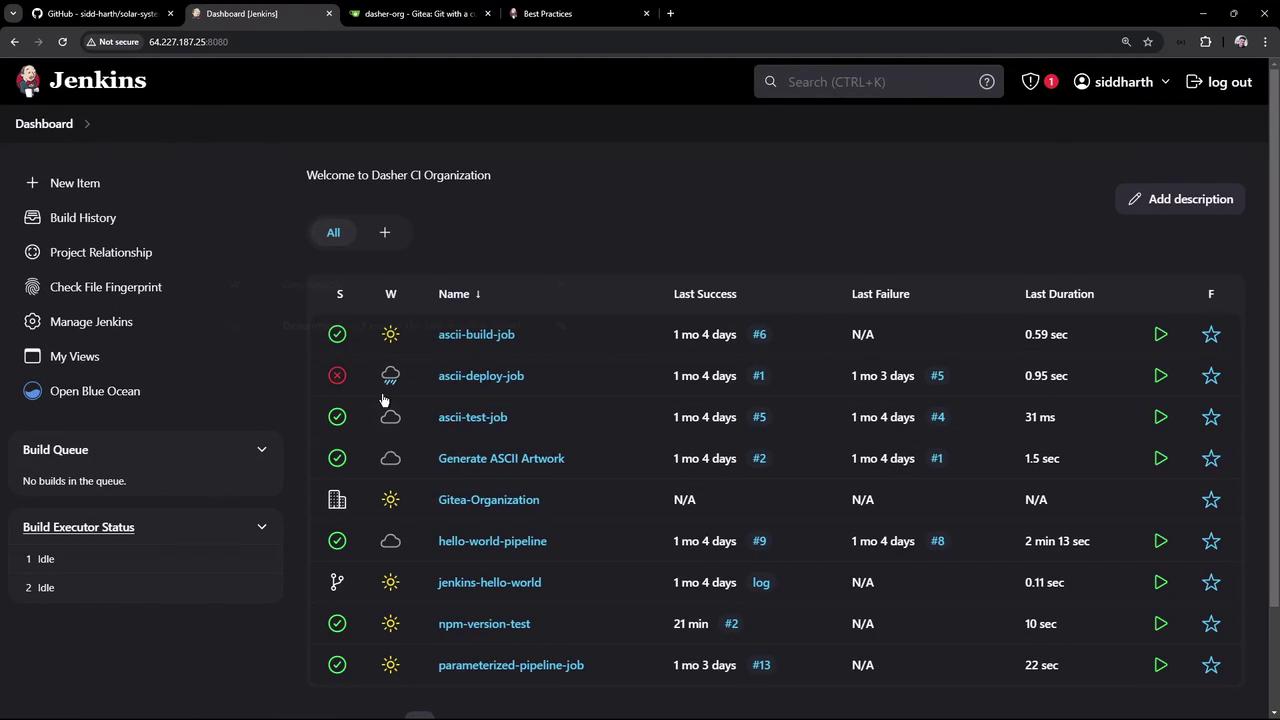This screenshot has height=720, width=1280.
Task: Click the search help question mark icon
Action: click(x=986, y=82)
